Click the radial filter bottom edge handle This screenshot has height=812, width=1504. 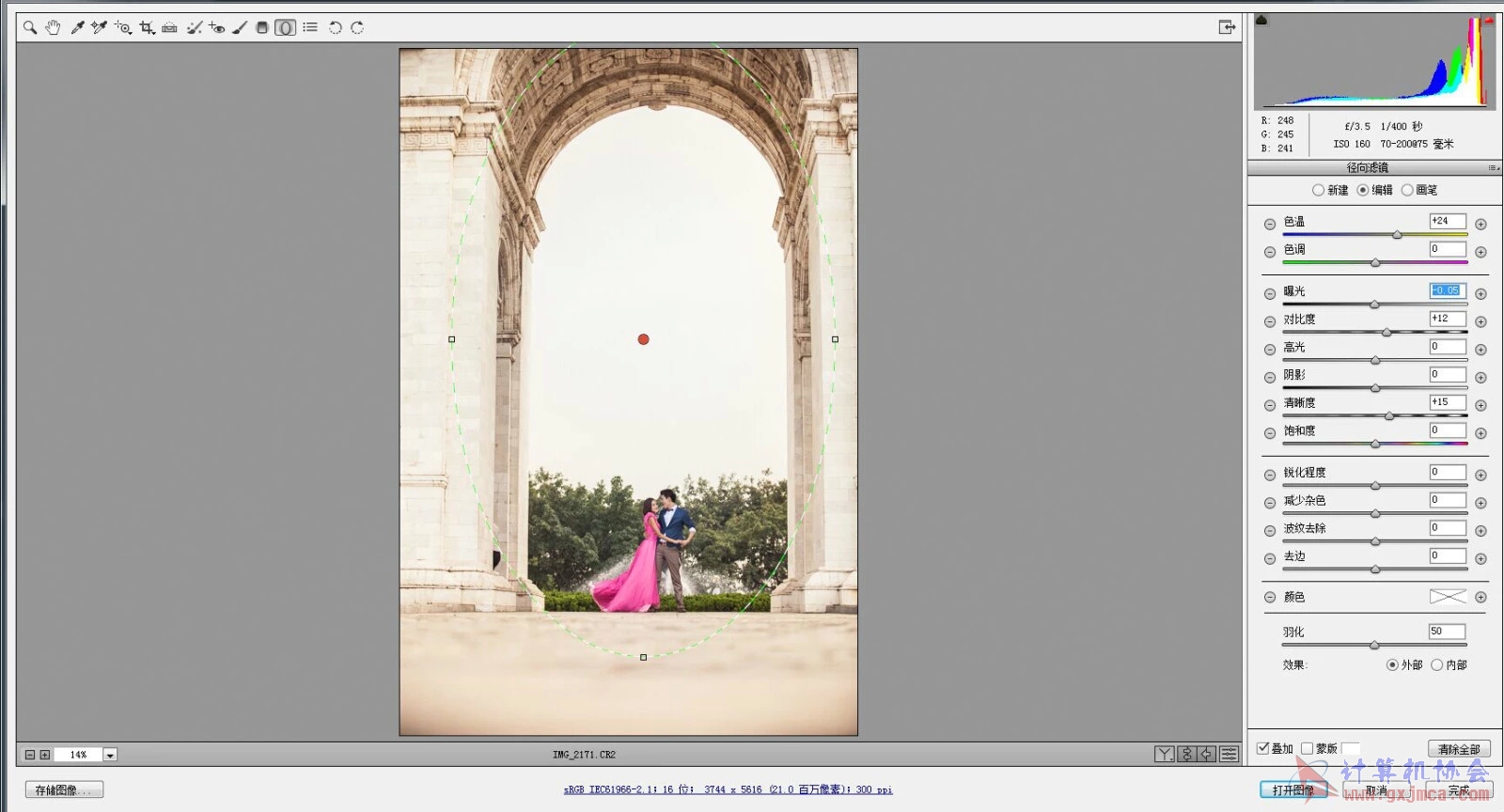pos(643,657)
